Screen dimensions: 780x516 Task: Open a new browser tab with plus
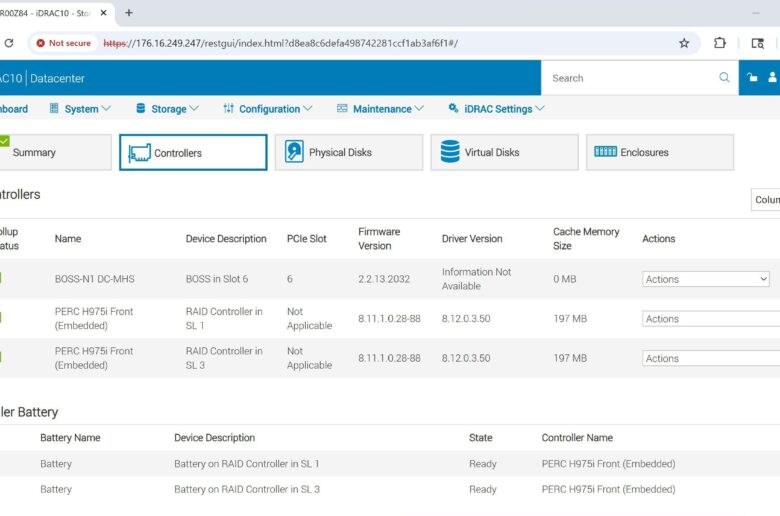click(x=129, y=13)
